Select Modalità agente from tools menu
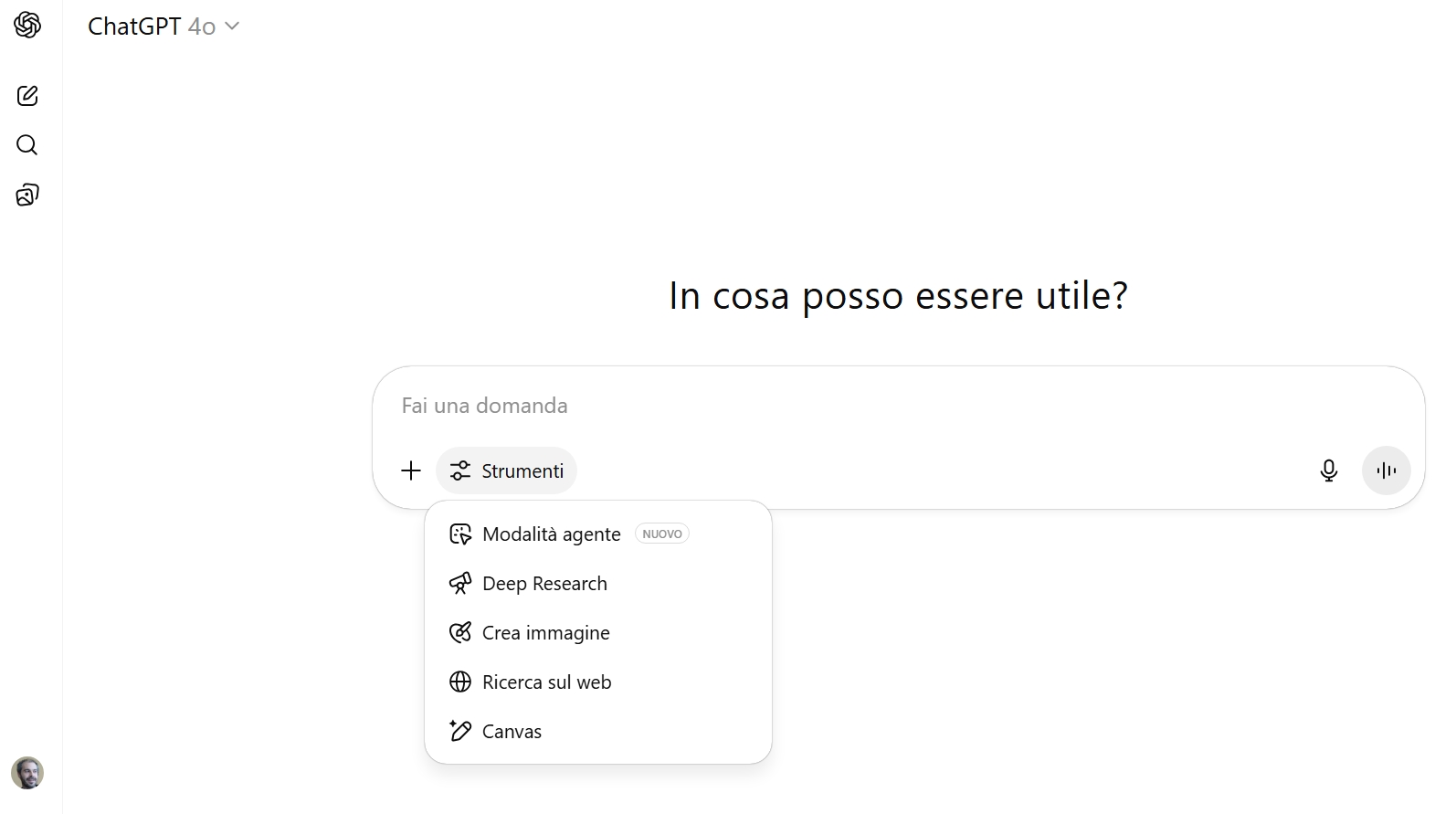Screen dimensions: 1456x814 (x=551, y=534)
